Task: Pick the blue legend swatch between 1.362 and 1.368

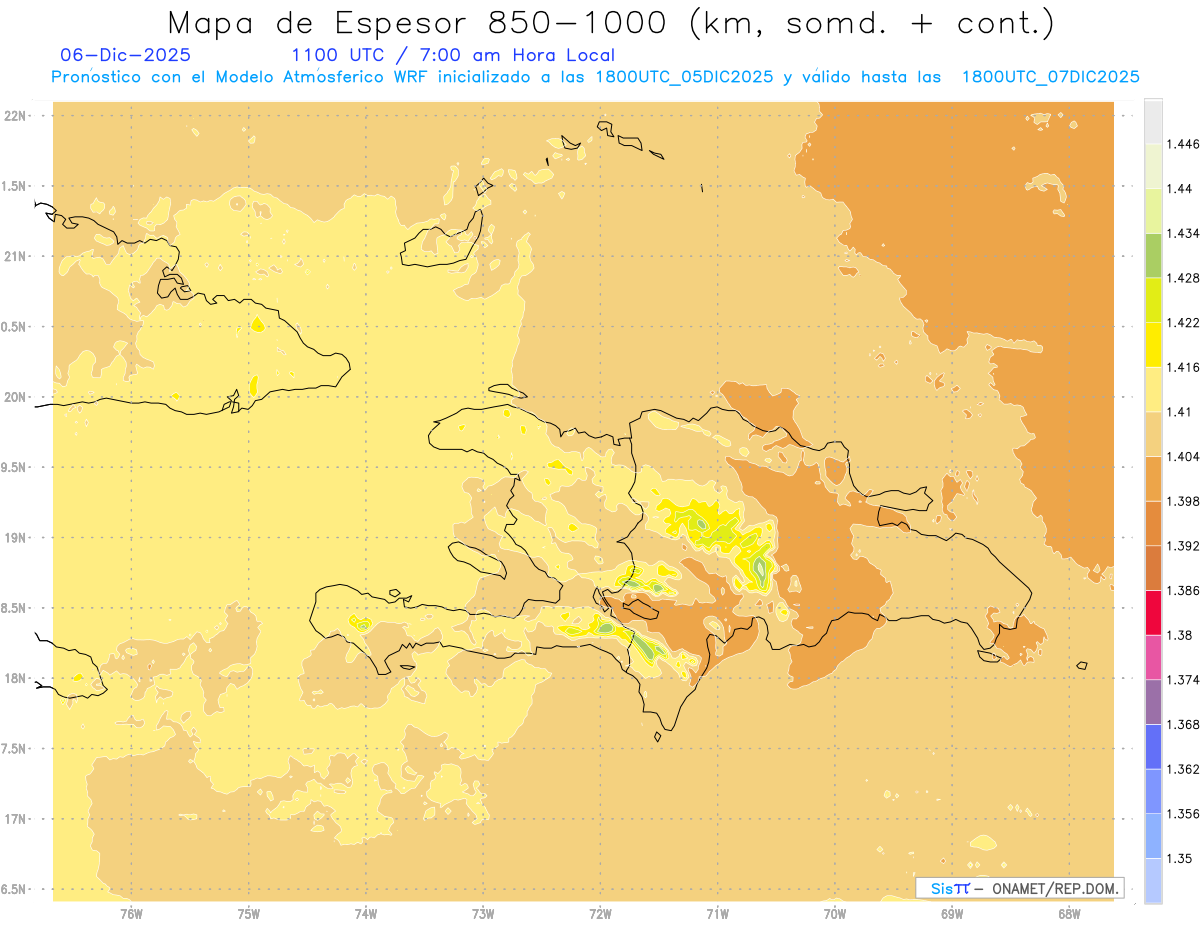Action: (1153, 747)
